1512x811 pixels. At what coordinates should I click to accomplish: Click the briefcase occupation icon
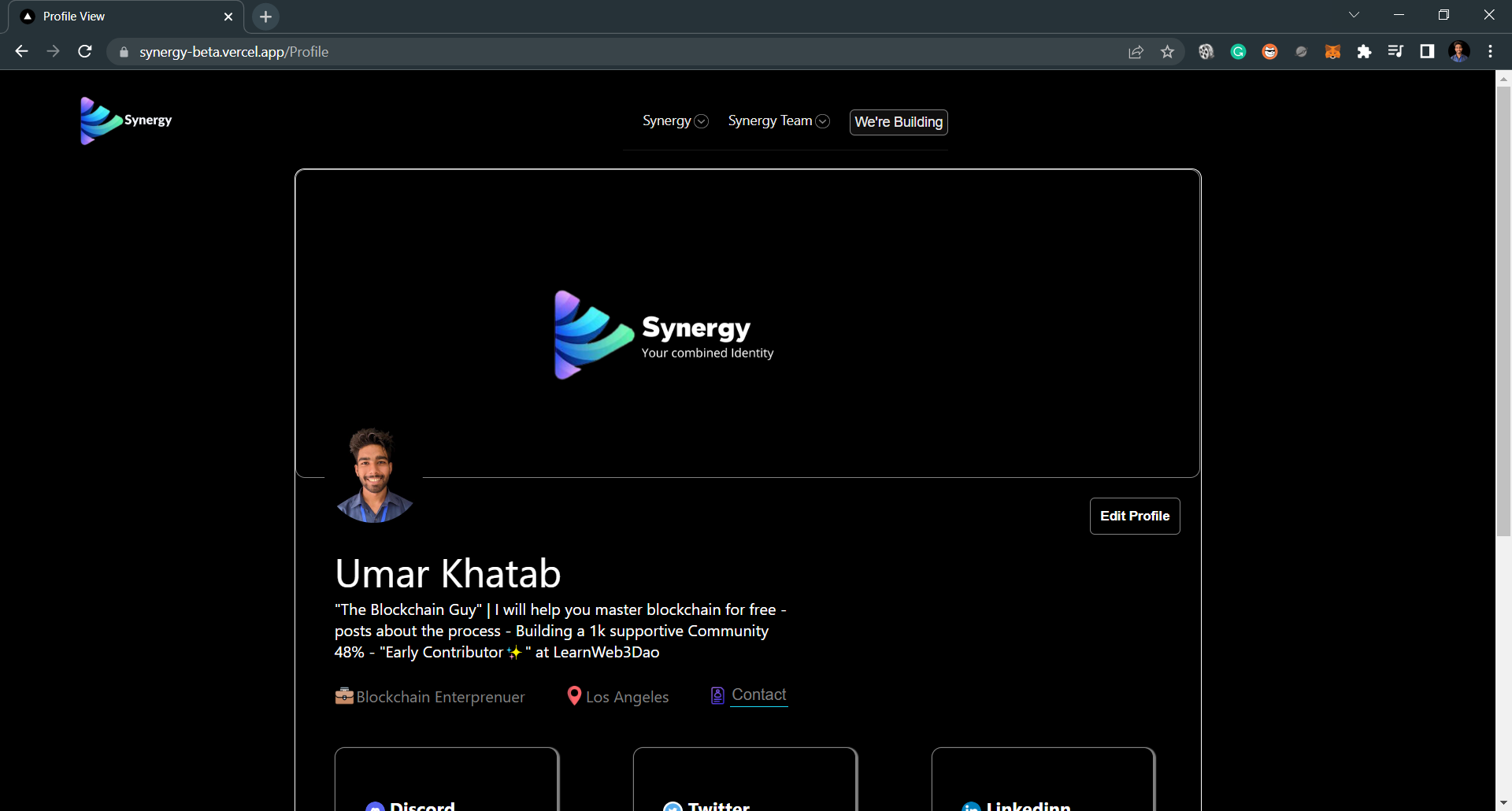click(344, 696)
